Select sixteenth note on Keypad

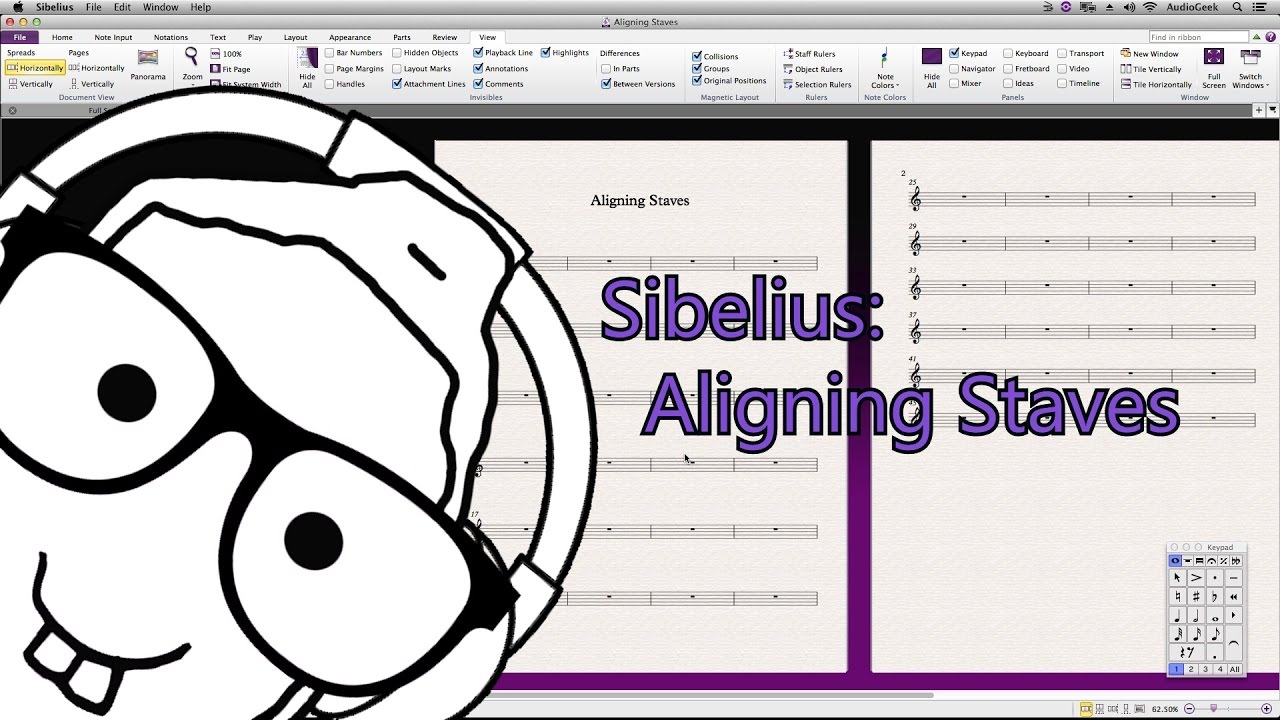pos(1196,634)
